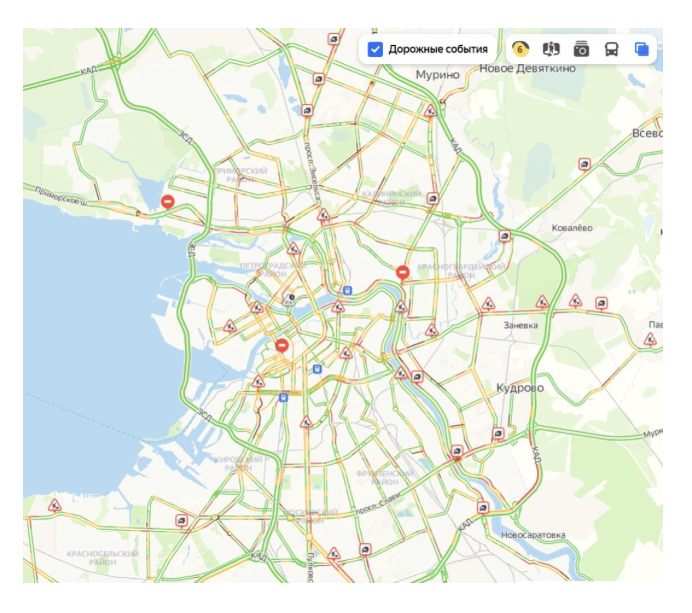The image size is (692, 613).
Task: Open accident icon just below Кудрово label
Action: point(497,434)
